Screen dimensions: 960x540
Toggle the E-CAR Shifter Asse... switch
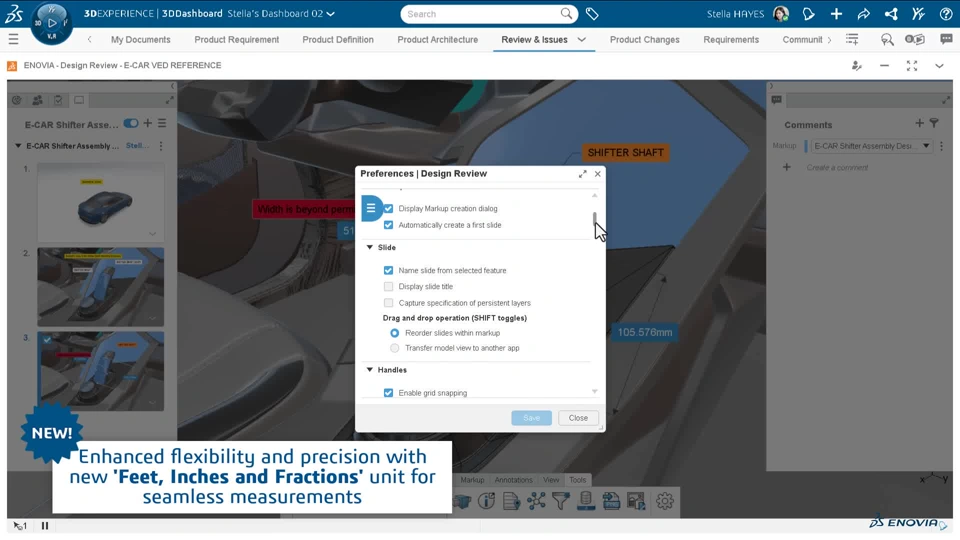tap(130, 124)
